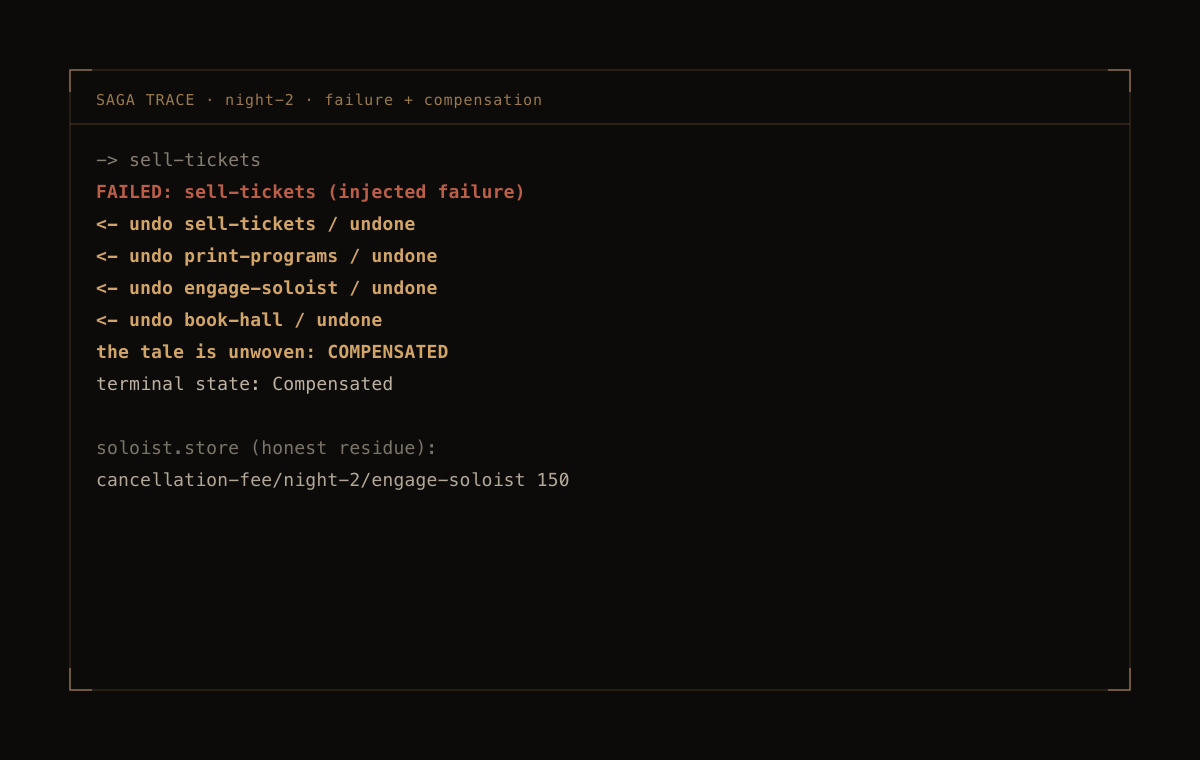Click the 'soloist.store (honest residue):' label
Viewport: 1200px width, 760px height.
[x=266, y=448]
